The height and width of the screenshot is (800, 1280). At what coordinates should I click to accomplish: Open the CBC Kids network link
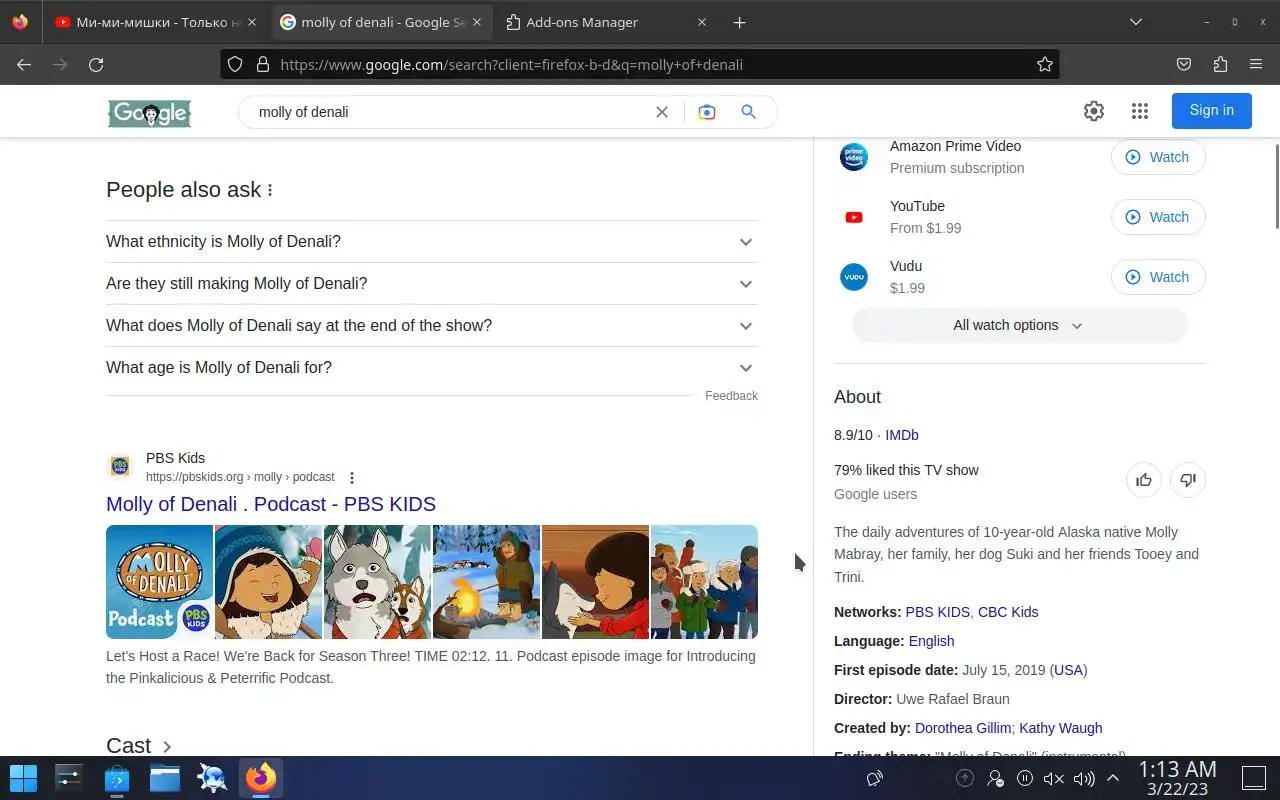tap(1008, 612)
